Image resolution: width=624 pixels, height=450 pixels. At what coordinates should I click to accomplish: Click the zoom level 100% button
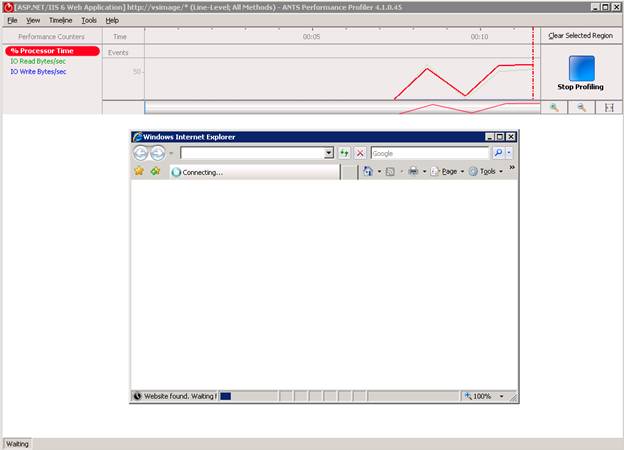coord(479,396)
